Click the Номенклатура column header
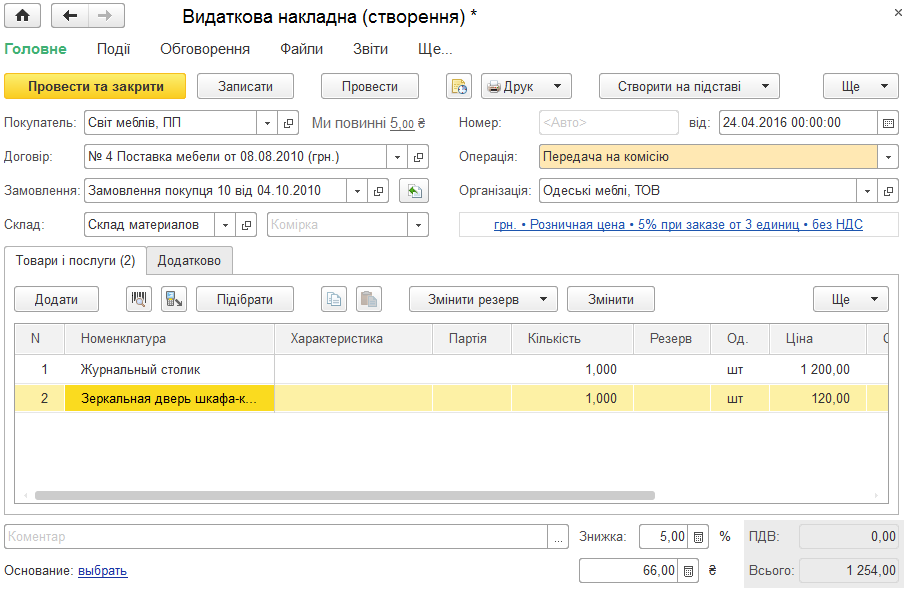907x592 pixels. coord(169,339)
